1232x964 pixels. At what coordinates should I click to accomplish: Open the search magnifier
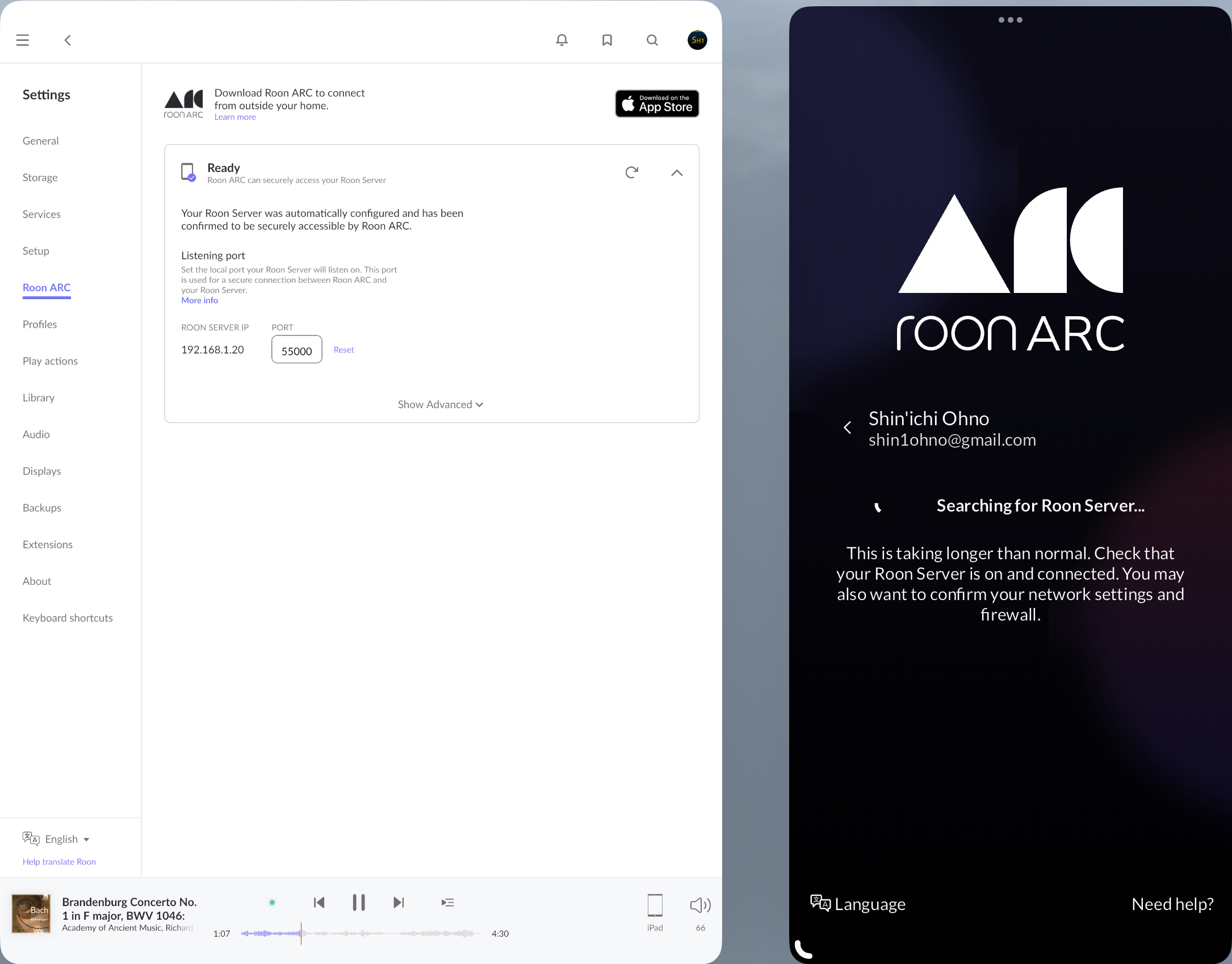[652, 40]
